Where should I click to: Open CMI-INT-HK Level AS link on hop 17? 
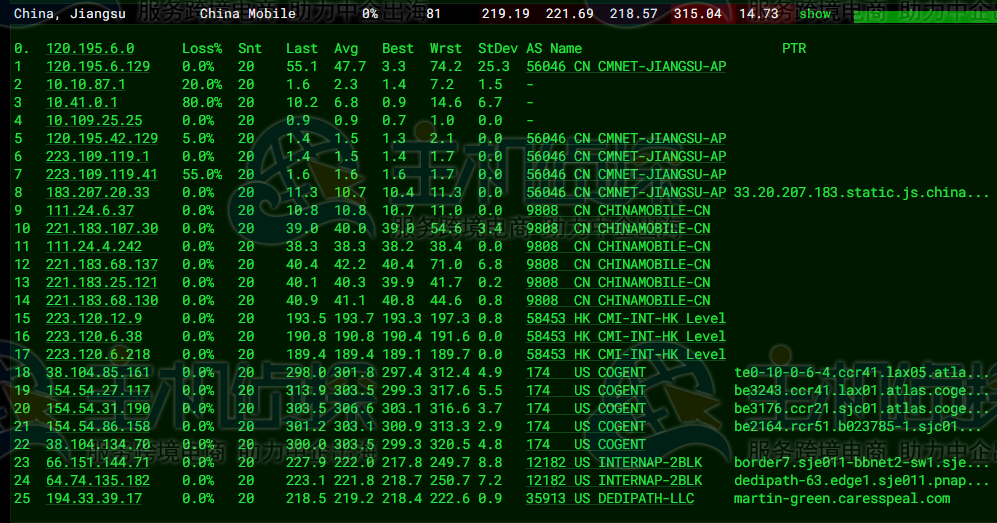point(626,355)
